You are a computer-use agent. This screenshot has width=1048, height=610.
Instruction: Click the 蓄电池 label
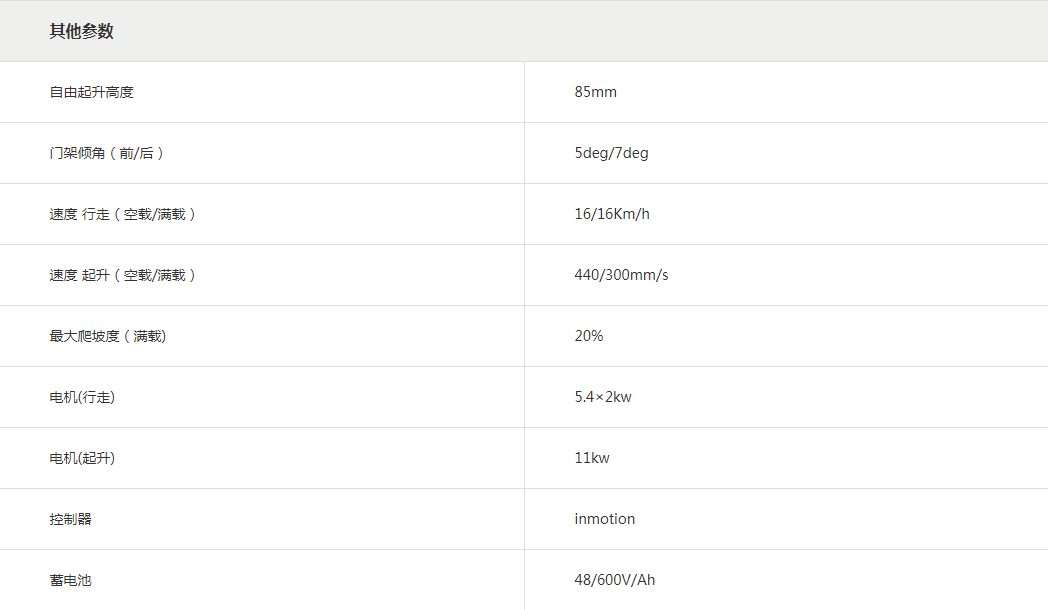(71, 580)
